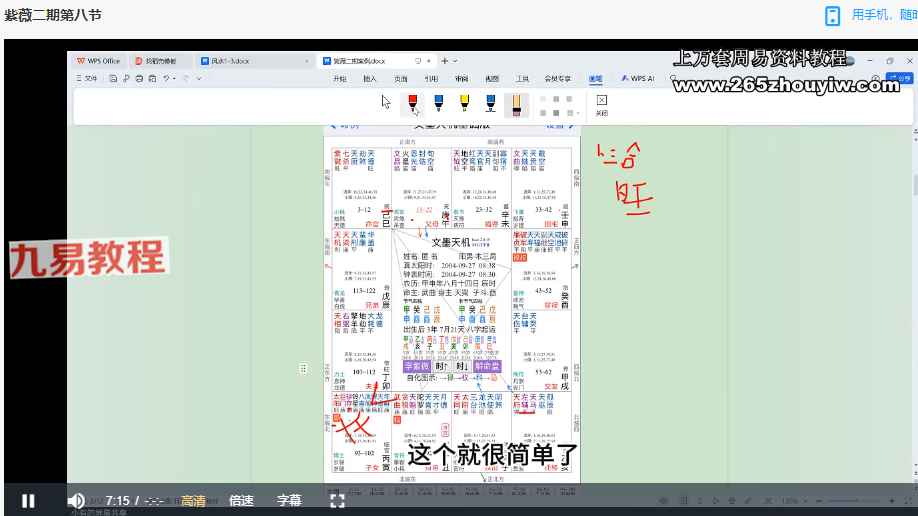Open 倍速 playback speed menu
The width and height of the screenshot is (918, 516).
(x=241, y=500)
